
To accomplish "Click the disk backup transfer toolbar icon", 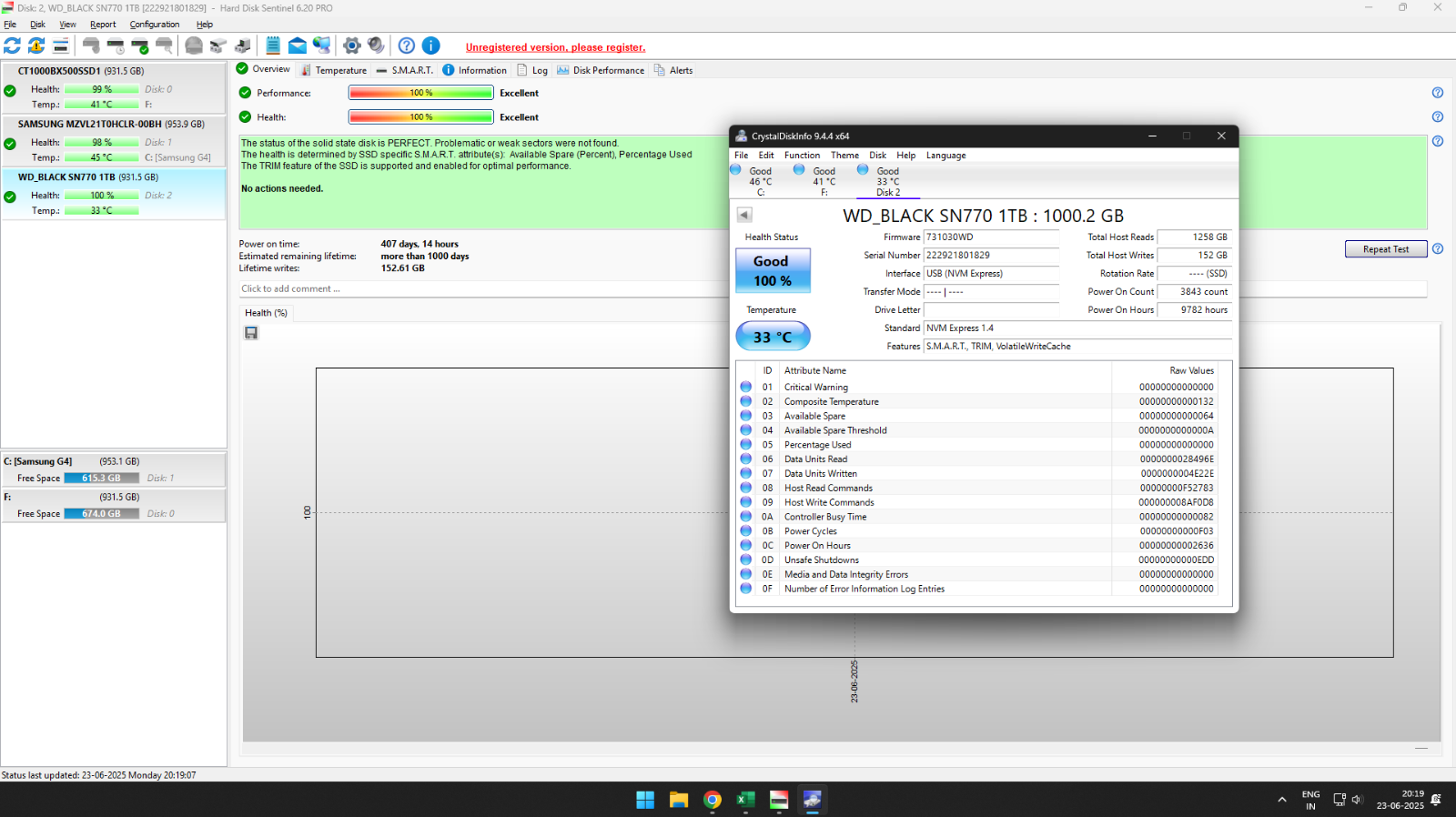I will pyautogui.click(x=243, y=45).
